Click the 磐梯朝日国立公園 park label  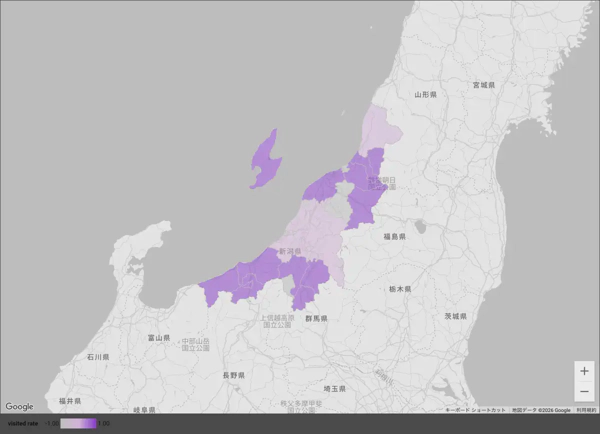point(382,183)
